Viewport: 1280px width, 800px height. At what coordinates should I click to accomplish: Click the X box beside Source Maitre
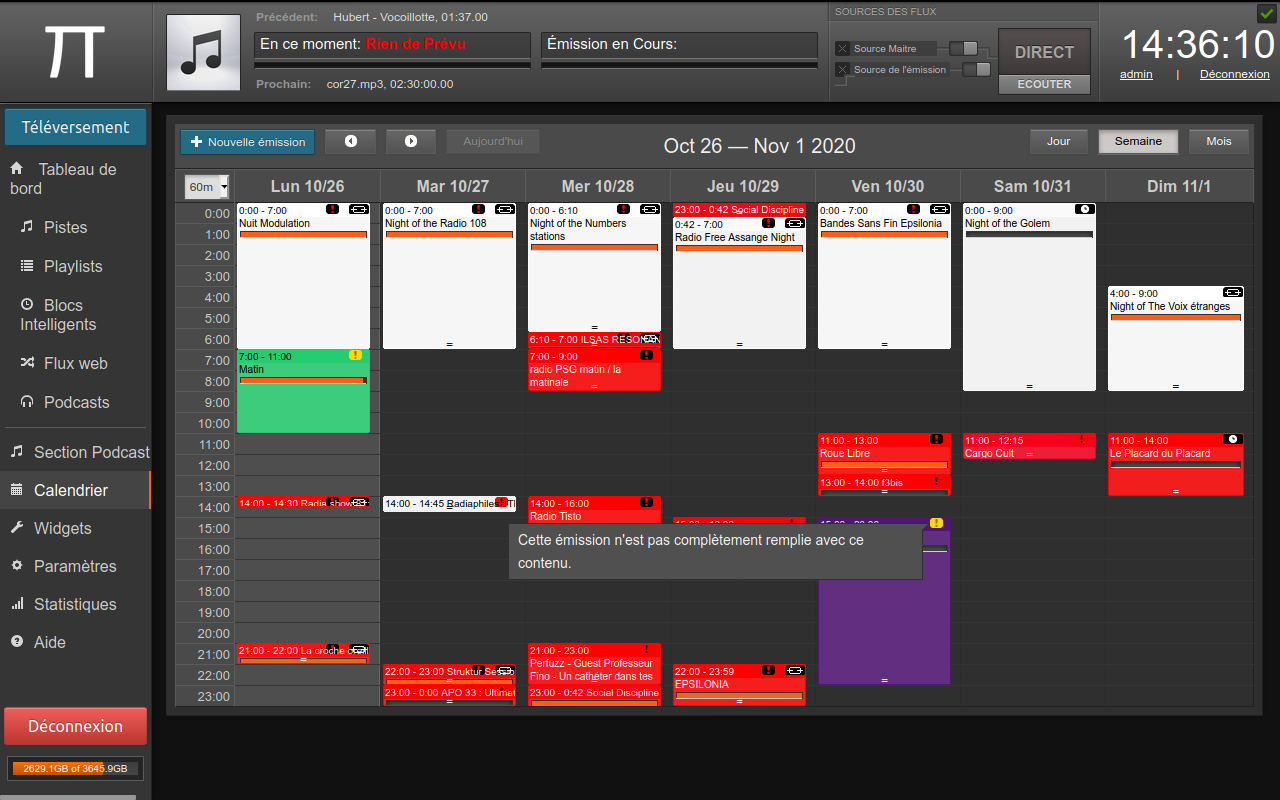pos(842,48)
